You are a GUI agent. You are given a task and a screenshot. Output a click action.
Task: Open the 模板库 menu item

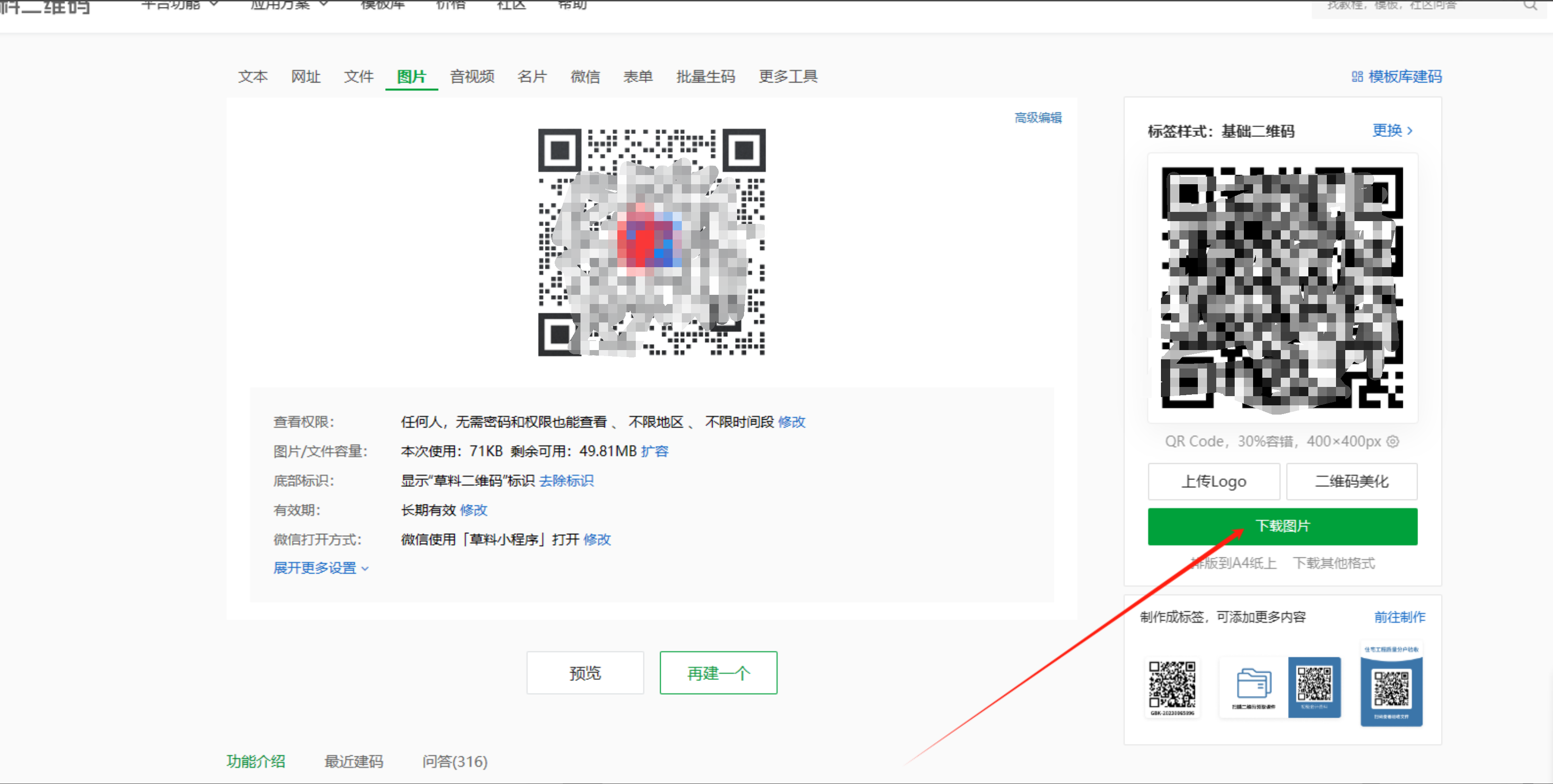[x=382, y=5]
